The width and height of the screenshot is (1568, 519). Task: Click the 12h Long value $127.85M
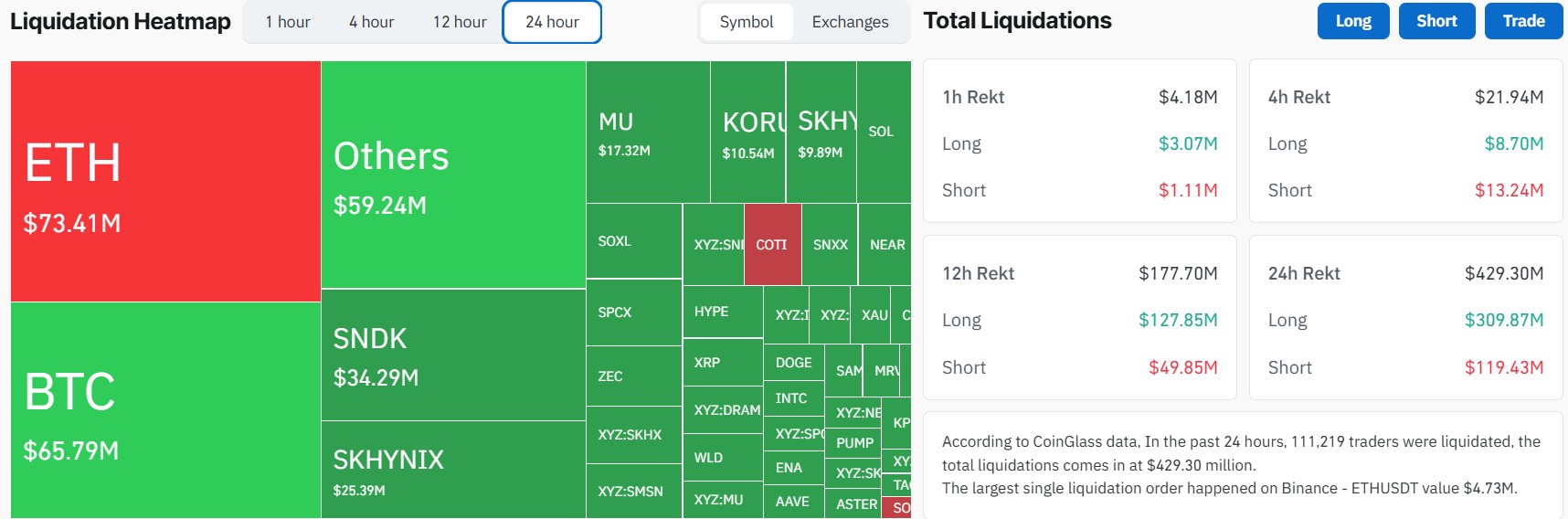coord(1178,320)
